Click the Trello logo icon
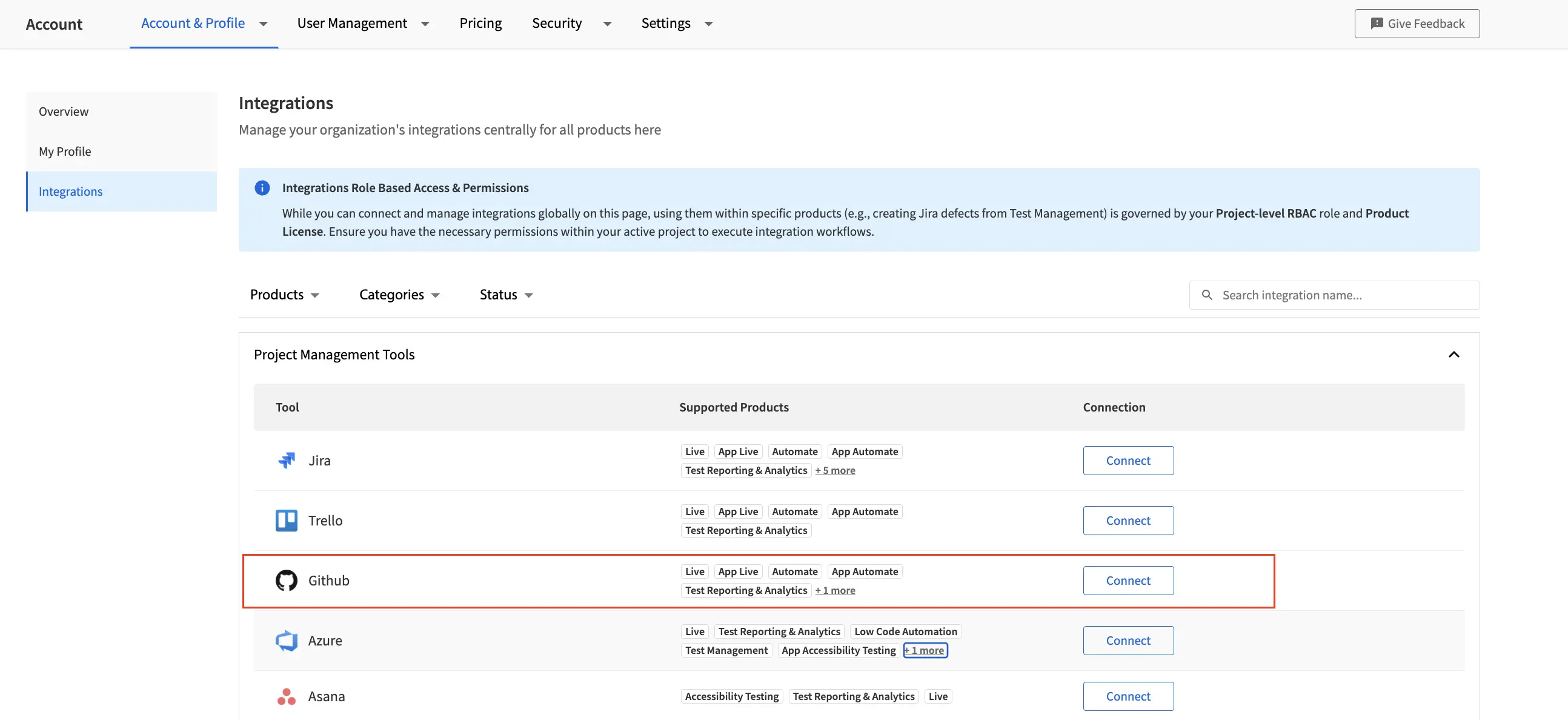 (x=286, y=520)
